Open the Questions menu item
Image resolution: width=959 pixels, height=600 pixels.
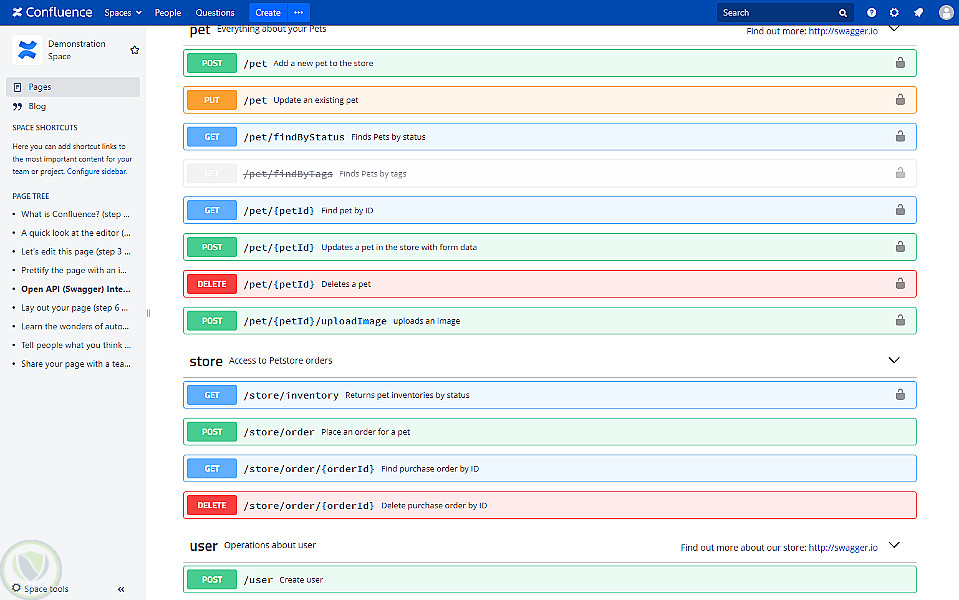pos(215,12)
